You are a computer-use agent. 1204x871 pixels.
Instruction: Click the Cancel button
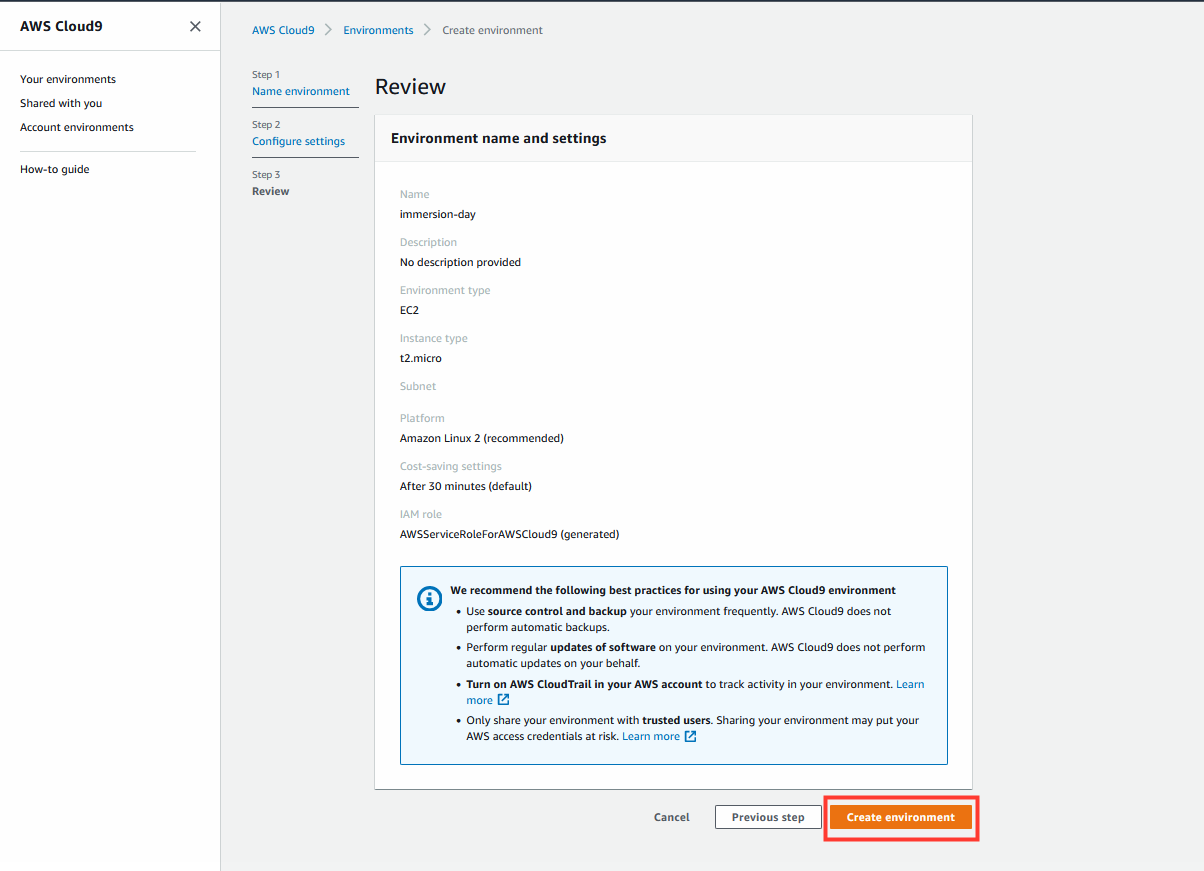(672, 817)
